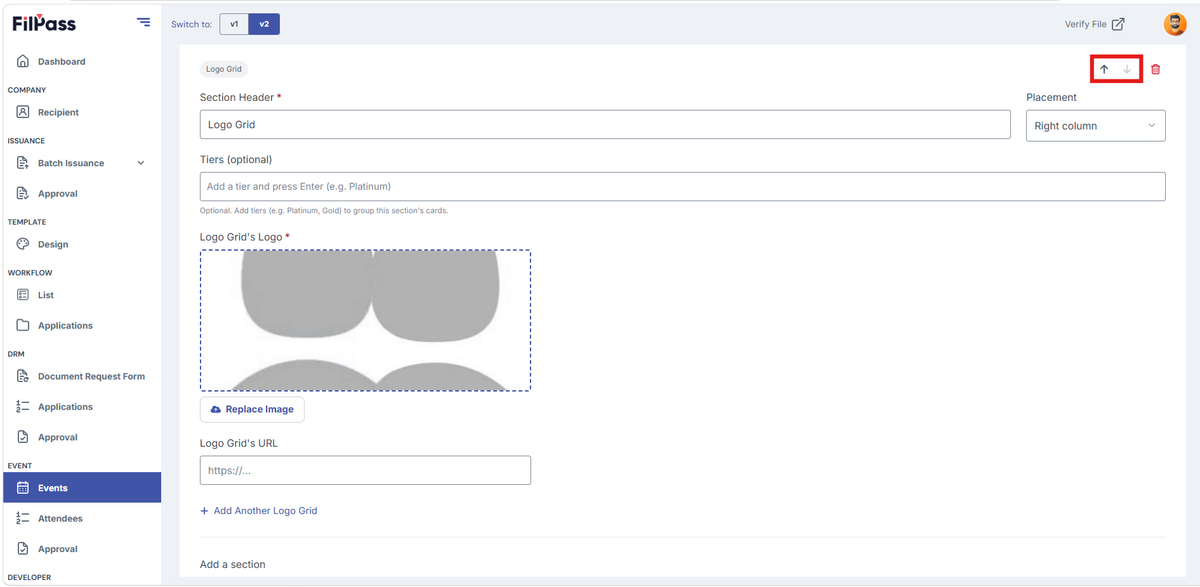Click the Batch Issuance document icon
The height and width of the screenshot is (587, 1200).
coord(23,163)
